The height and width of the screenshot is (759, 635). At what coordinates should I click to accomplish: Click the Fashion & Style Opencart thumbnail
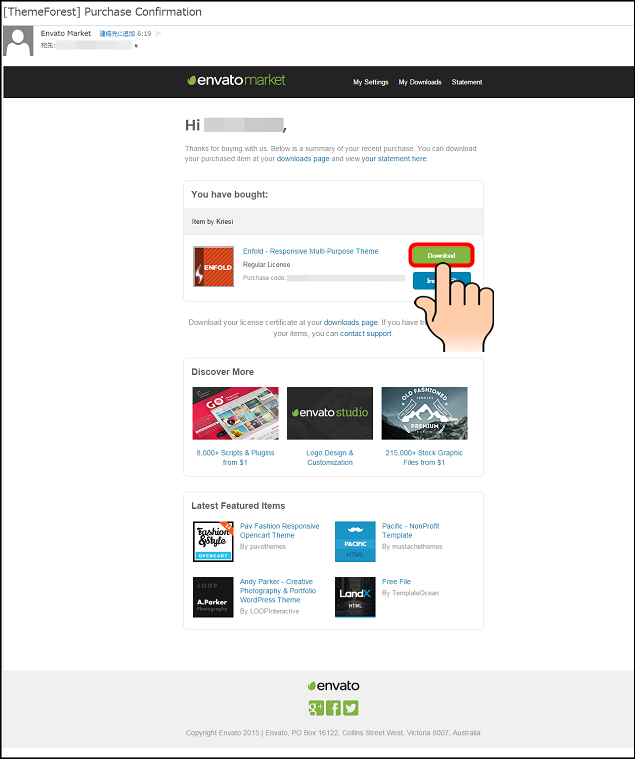click(213, 542)
